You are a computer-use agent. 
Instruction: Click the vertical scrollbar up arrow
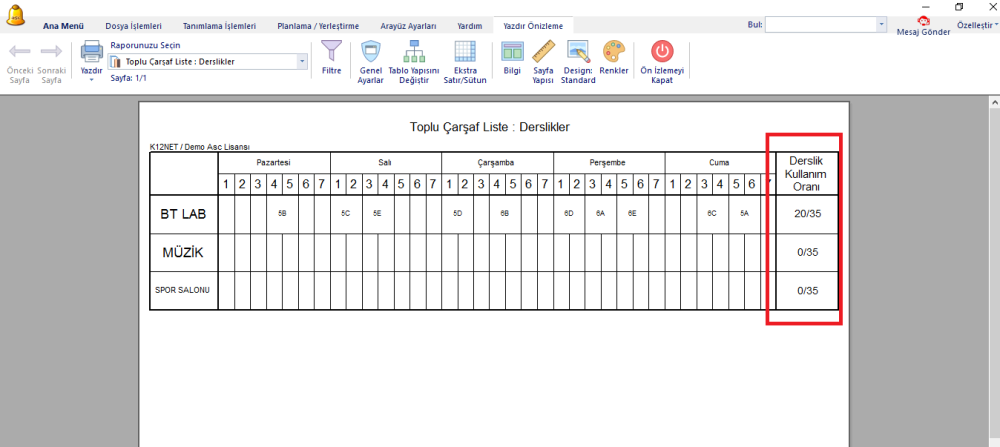(994, 102)
